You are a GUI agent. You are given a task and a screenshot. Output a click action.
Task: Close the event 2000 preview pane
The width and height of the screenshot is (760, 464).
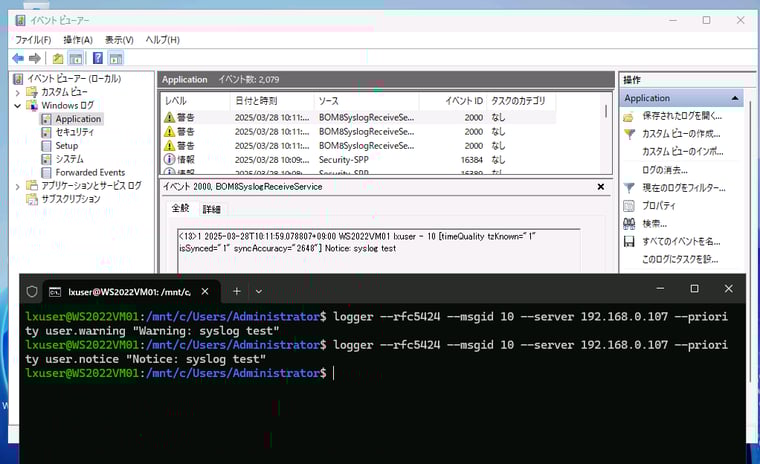pyautogui.click(x=601, y=187)
